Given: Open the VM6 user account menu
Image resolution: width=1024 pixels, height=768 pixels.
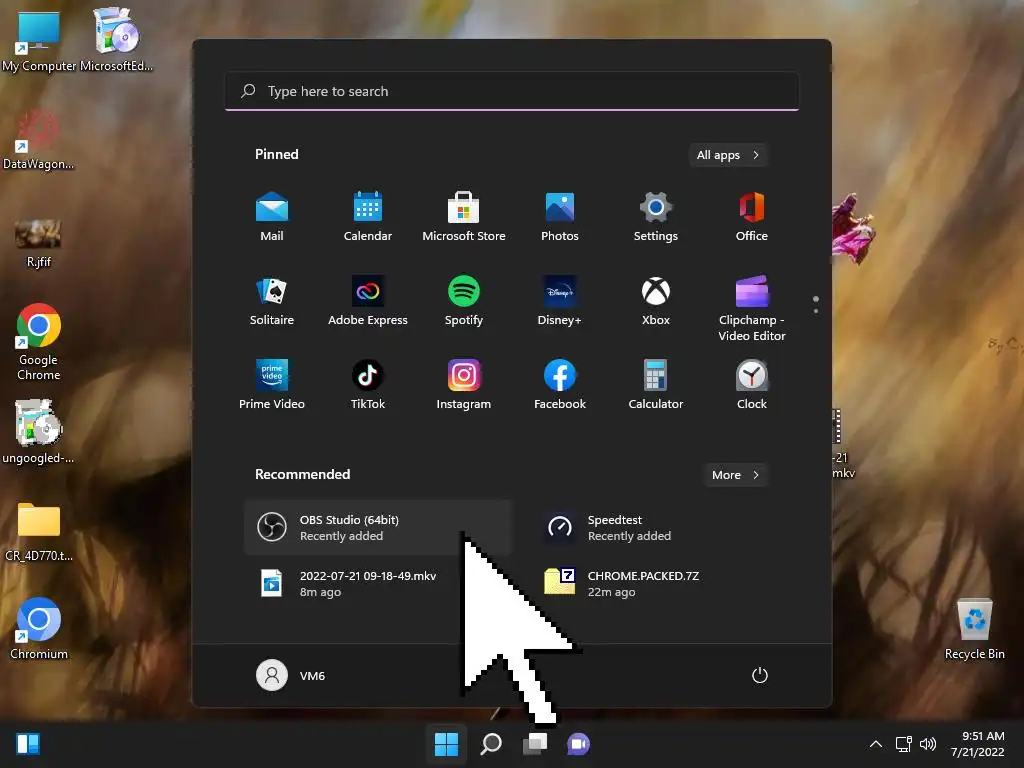Looking at the screenshot, I should pyautogui.click(x=291, y=675).
